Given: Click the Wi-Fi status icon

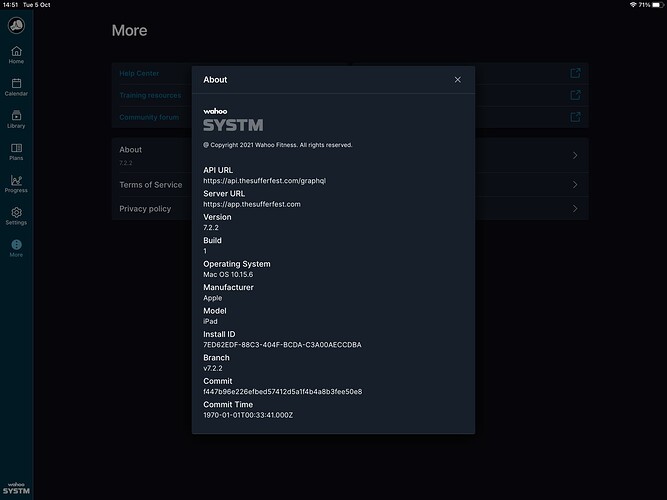Looking at the screenshot, I should click(633, 5).
